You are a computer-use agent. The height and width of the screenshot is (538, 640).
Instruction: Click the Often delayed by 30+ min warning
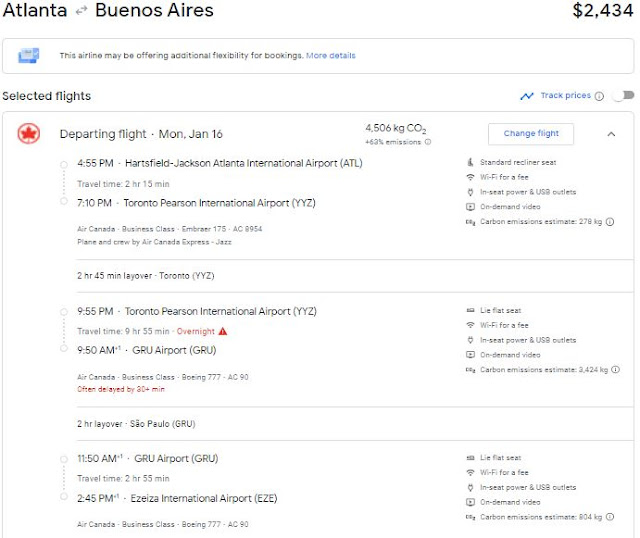tap(121, 389)
